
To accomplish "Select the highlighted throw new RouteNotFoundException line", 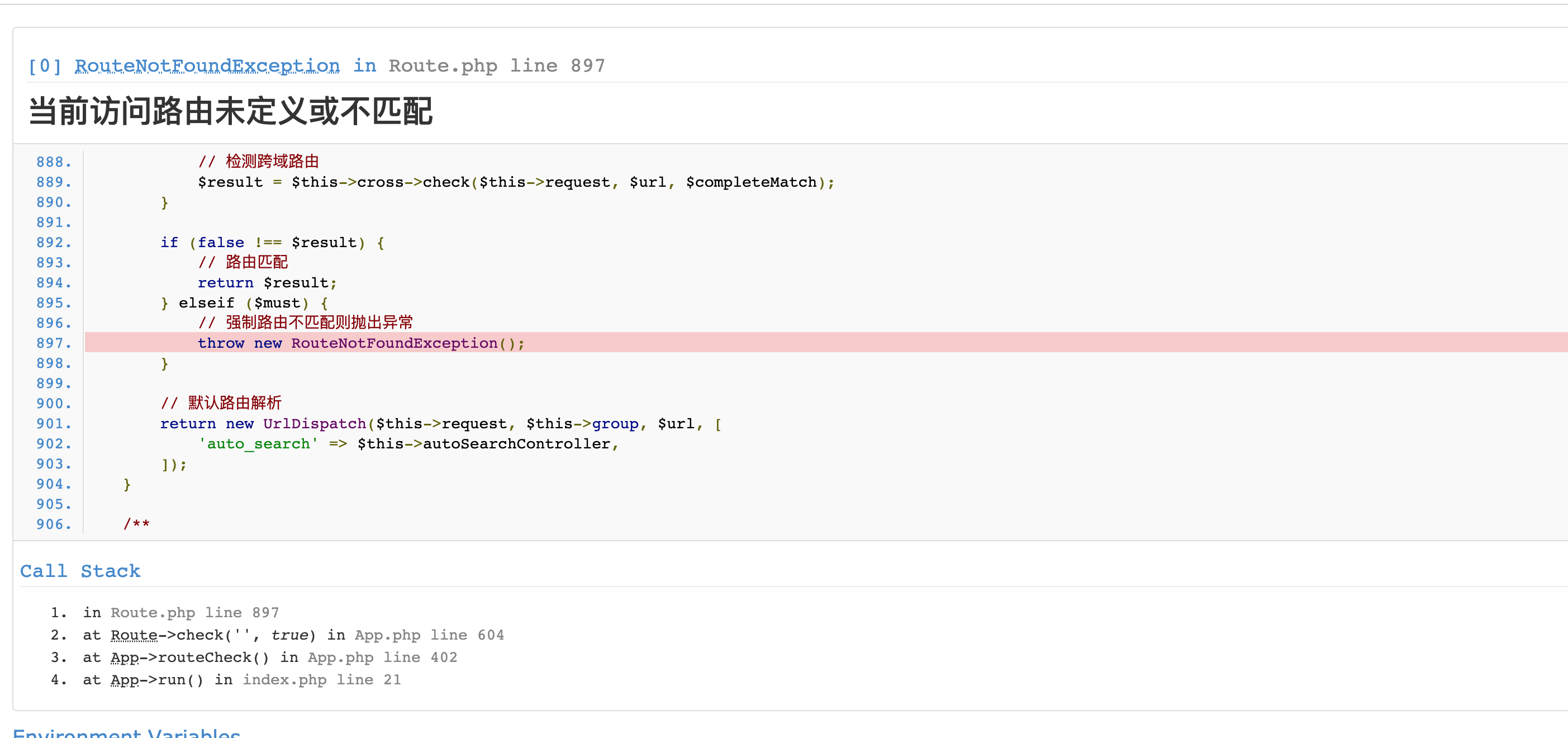I will click(826, 343).
